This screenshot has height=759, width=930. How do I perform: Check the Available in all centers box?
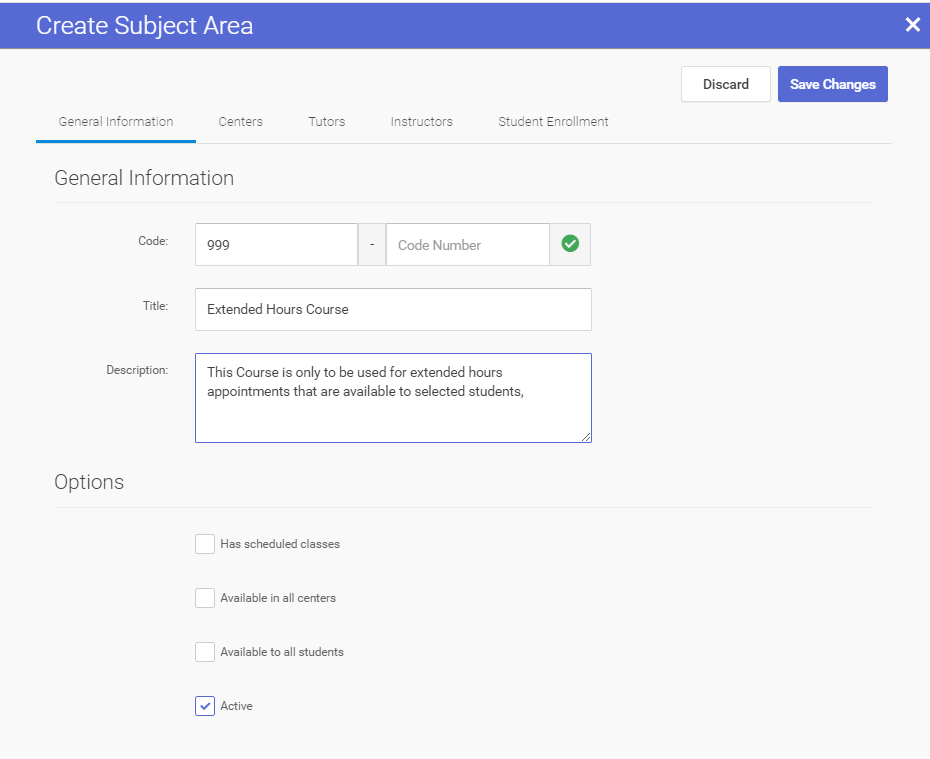[205, 598]
